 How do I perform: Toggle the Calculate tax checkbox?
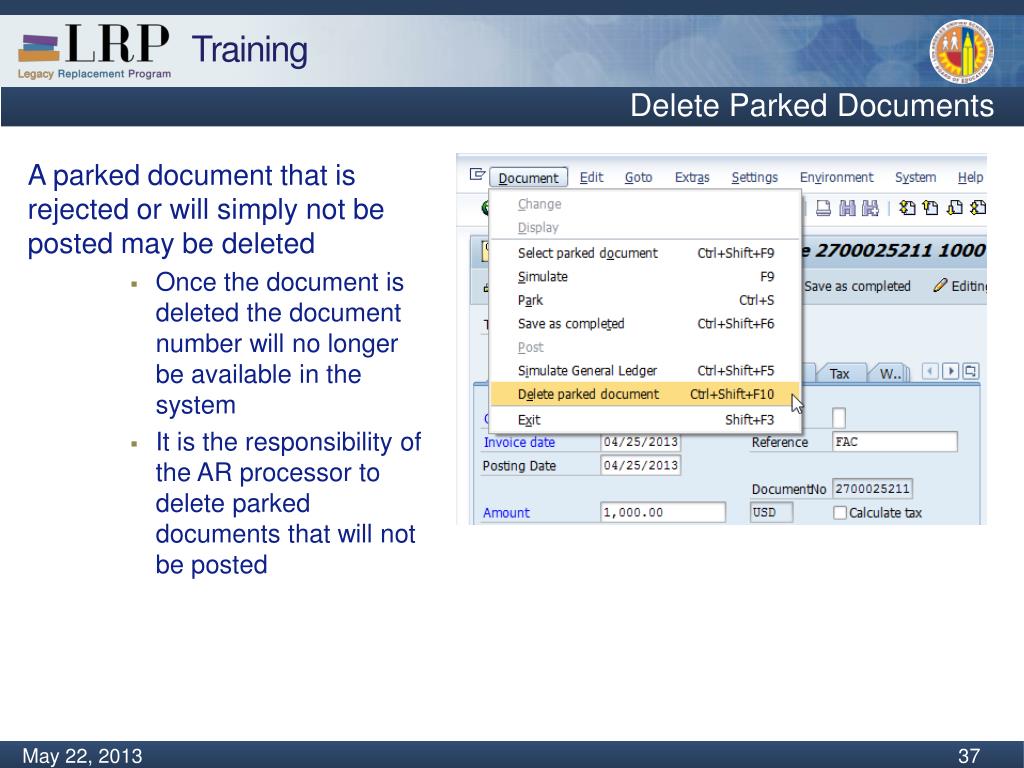point(840,513)
